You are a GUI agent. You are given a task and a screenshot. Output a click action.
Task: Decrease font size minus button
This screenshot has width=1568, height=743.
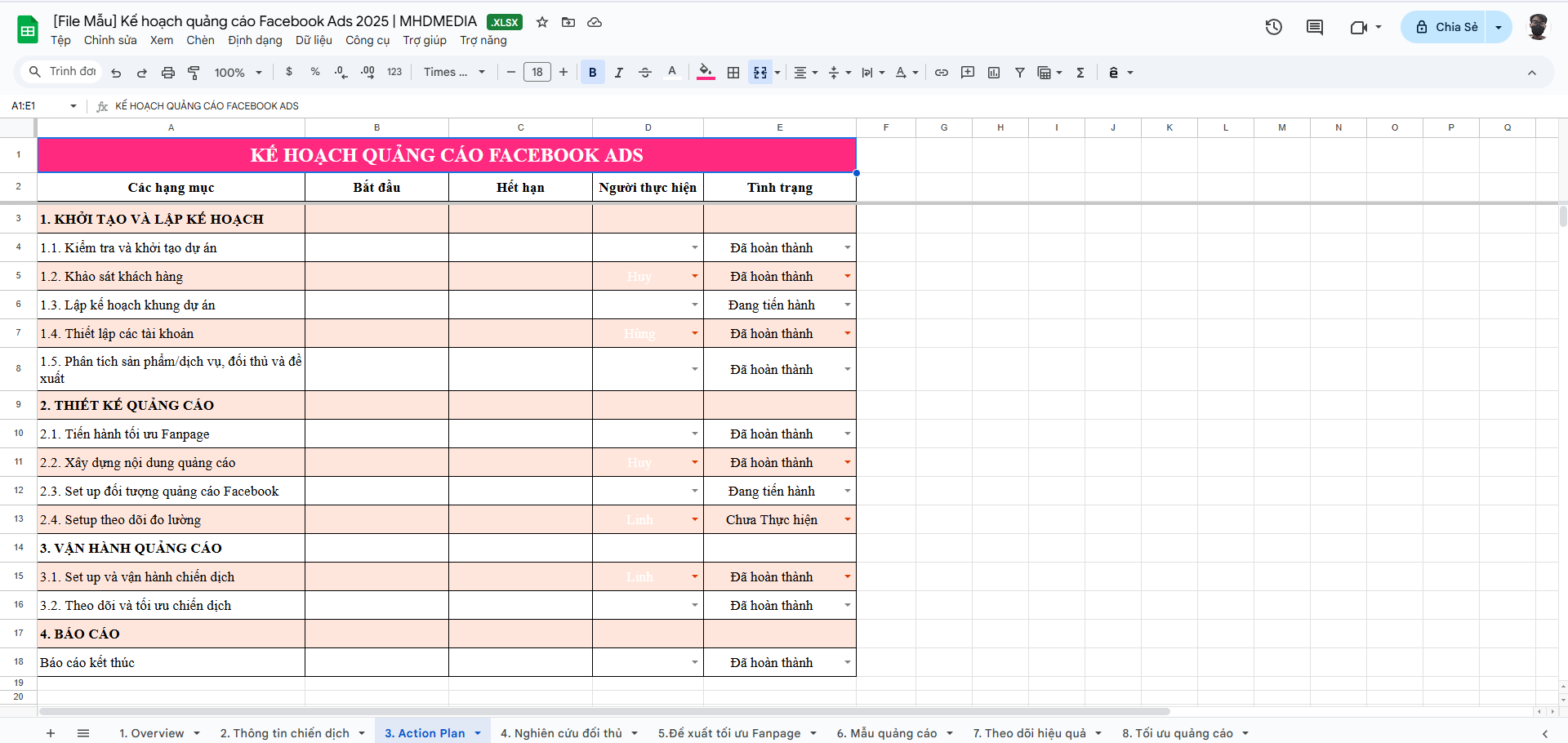511,73
